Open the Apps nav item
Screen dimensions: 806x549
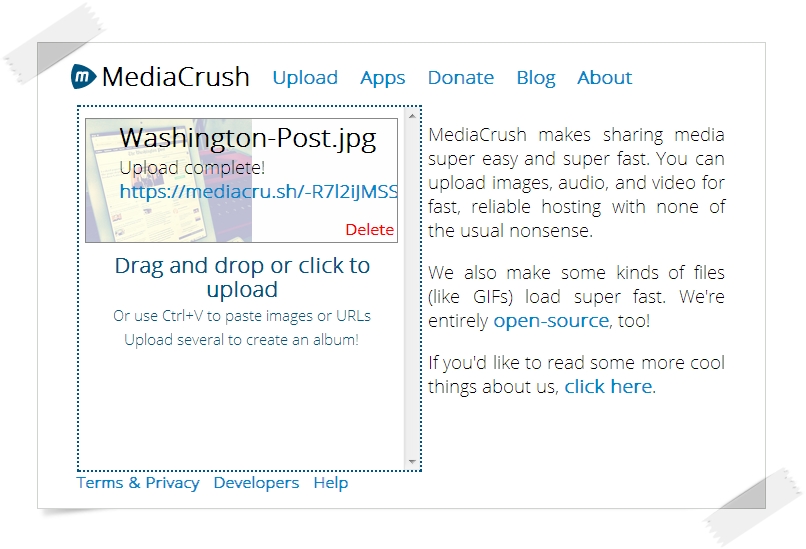(x=382, y=78)
